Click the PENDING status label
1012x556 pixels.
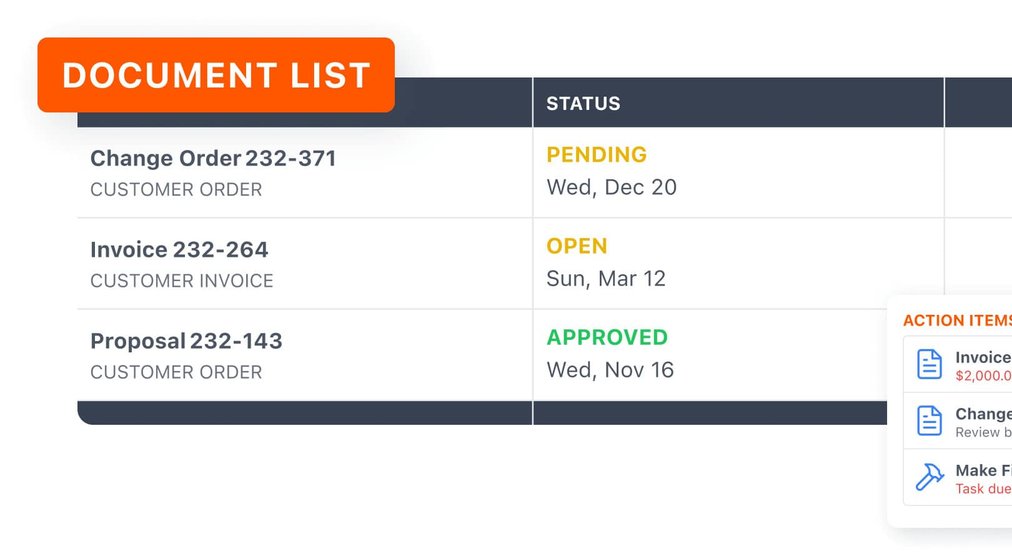pos(596,155)
